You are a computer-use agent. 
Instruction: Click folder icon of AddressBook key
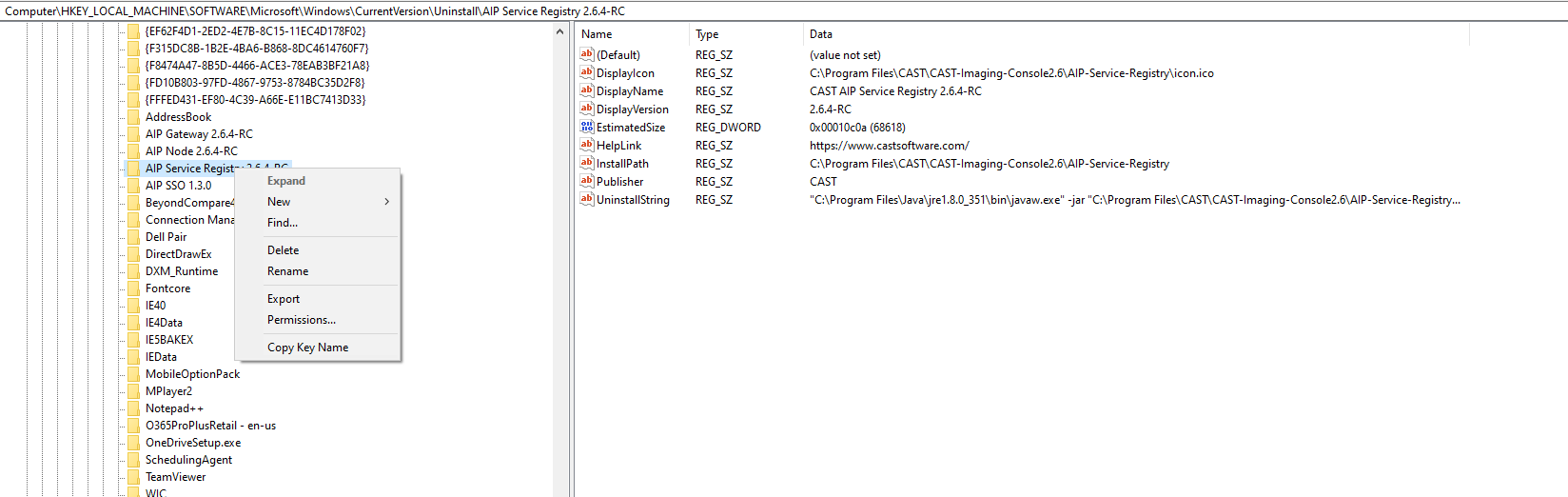coord(133,117)
